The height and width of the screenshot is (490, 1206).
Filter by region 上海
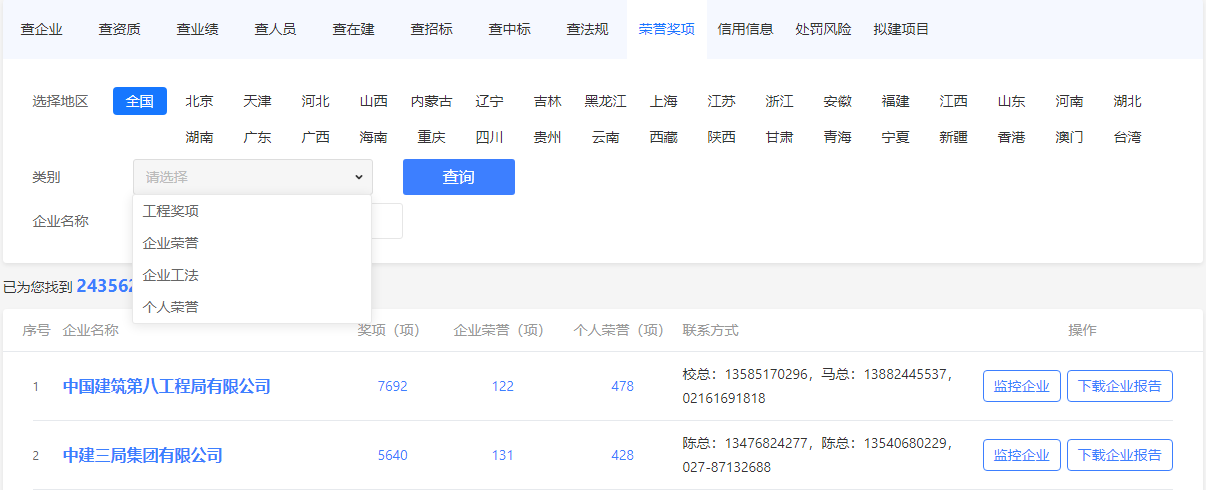(664, 101)
